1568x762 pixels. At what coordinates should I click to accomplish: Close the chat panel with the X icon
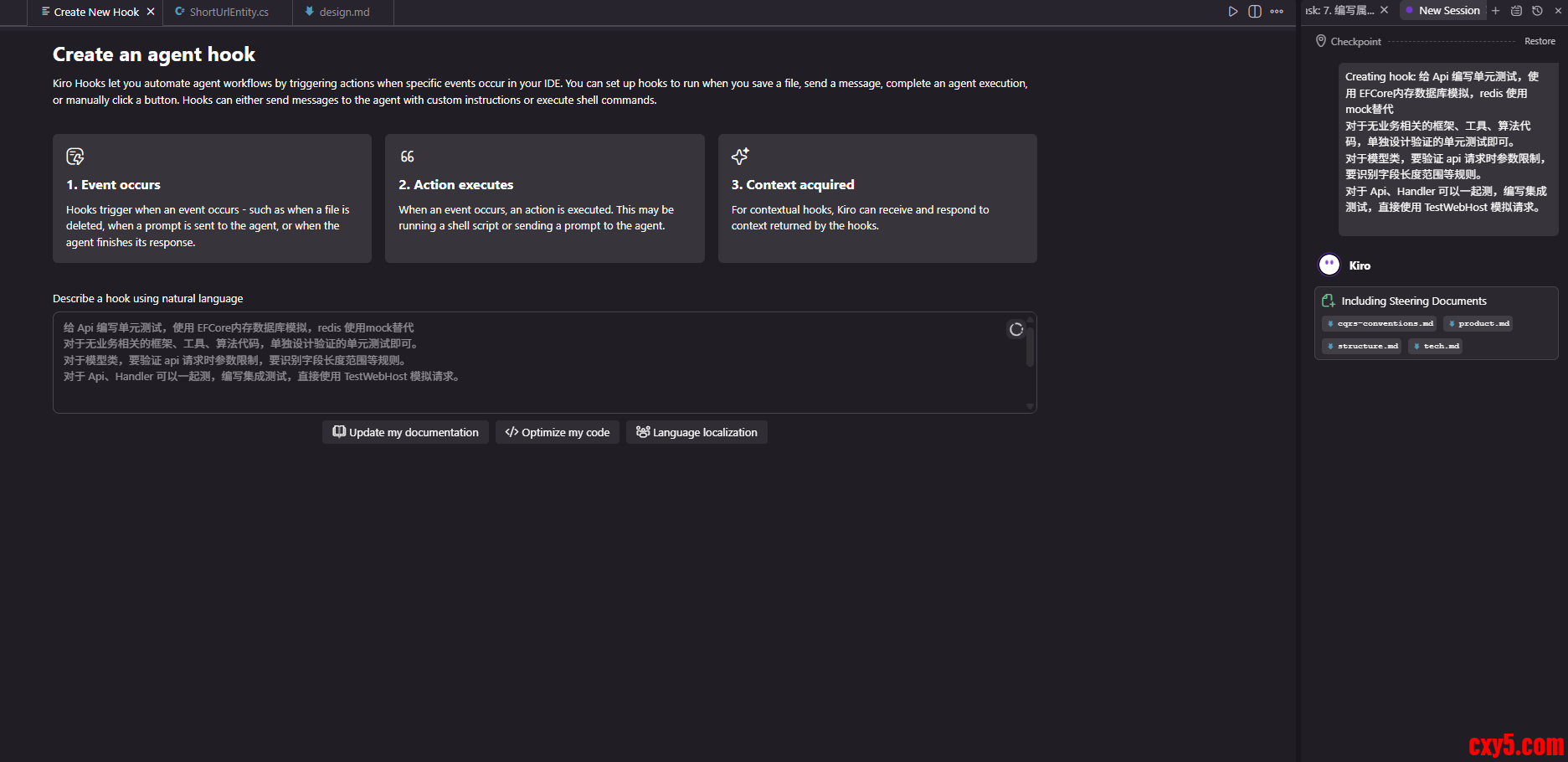coord(1558,11)
